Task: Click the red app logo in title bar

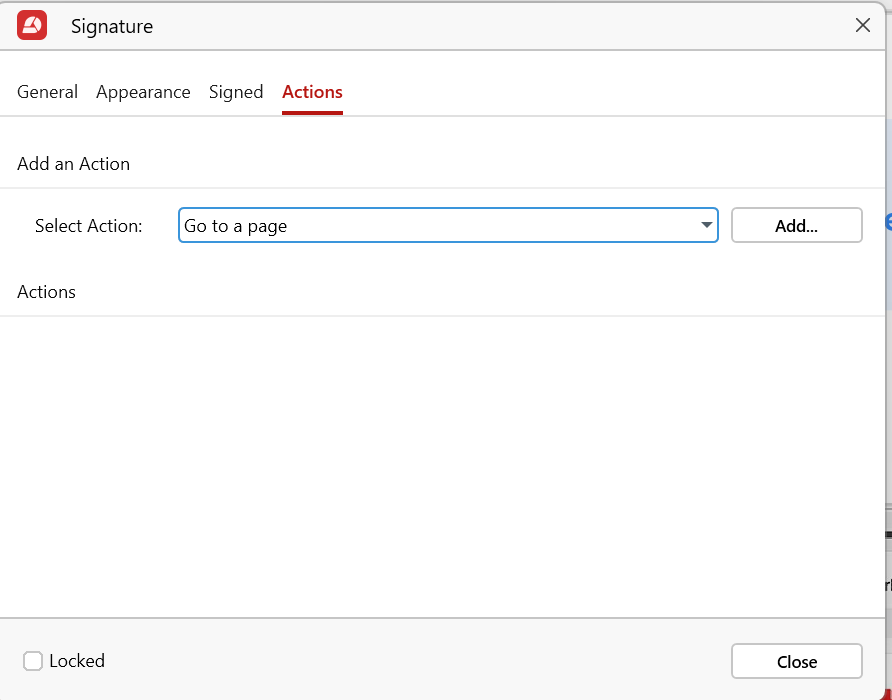Action: [x=32, y=26]
